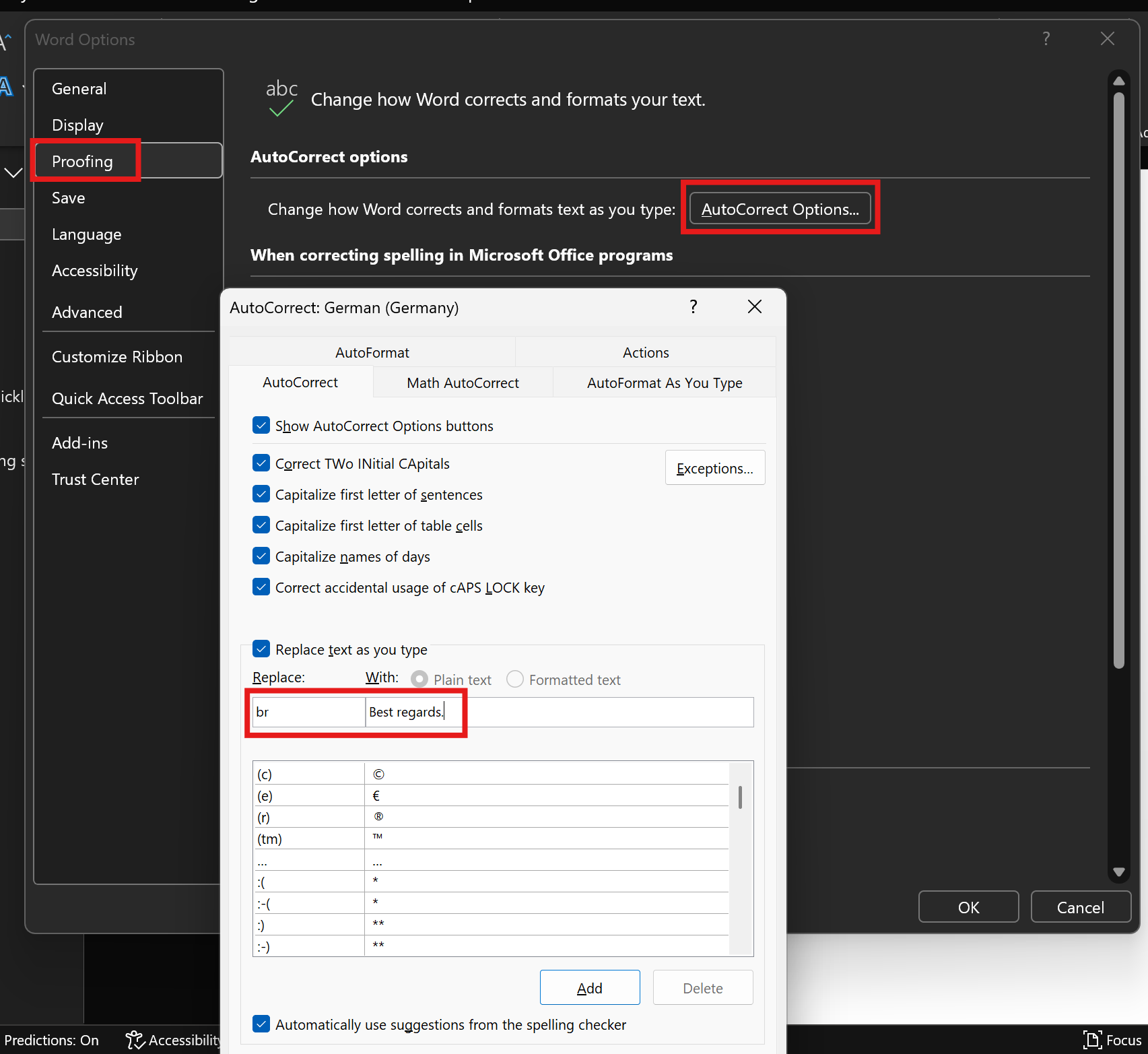Click Add to save the entry
The height and width of the screenshot is (1054, 1148).
pos(590,988)
